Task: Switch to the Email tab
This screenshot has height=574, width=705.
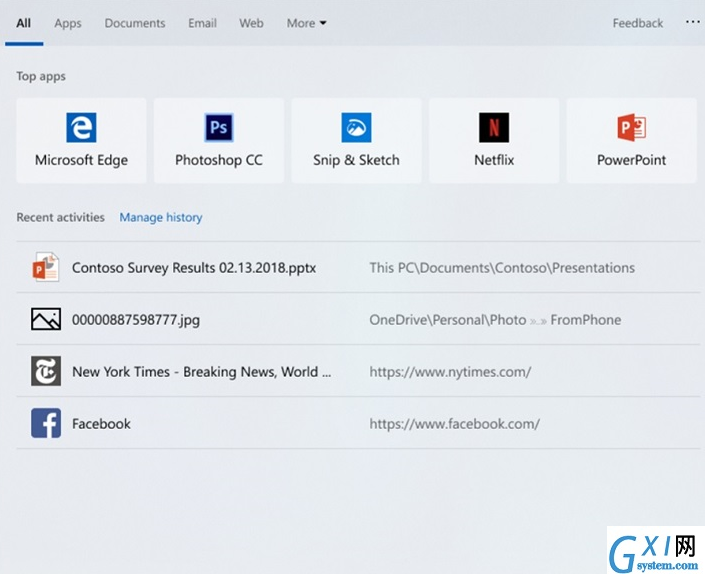Action: (202, 23)
